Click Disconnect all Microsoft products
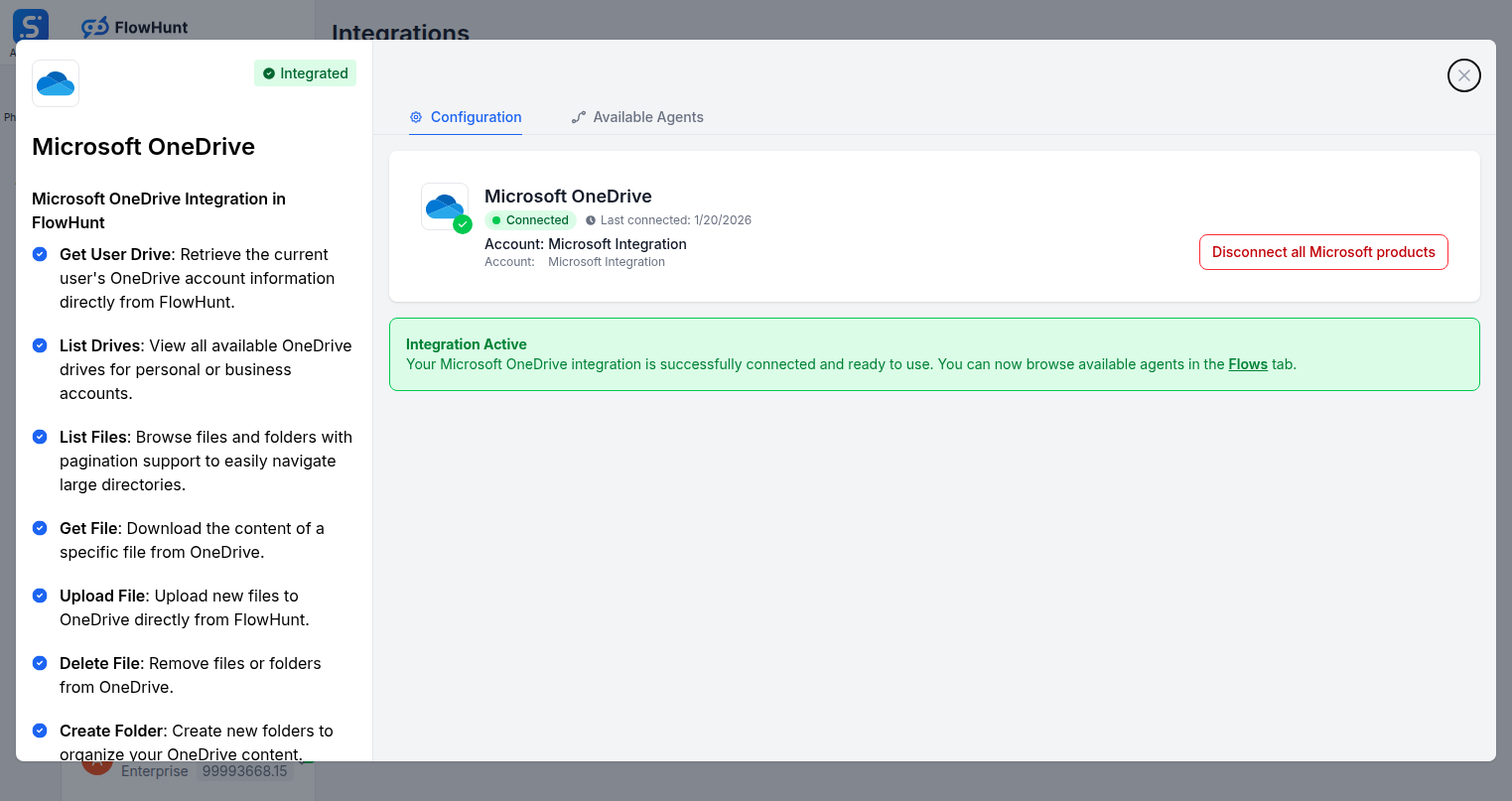This screenshot has width=1512, height=801. pos(1322,252)
